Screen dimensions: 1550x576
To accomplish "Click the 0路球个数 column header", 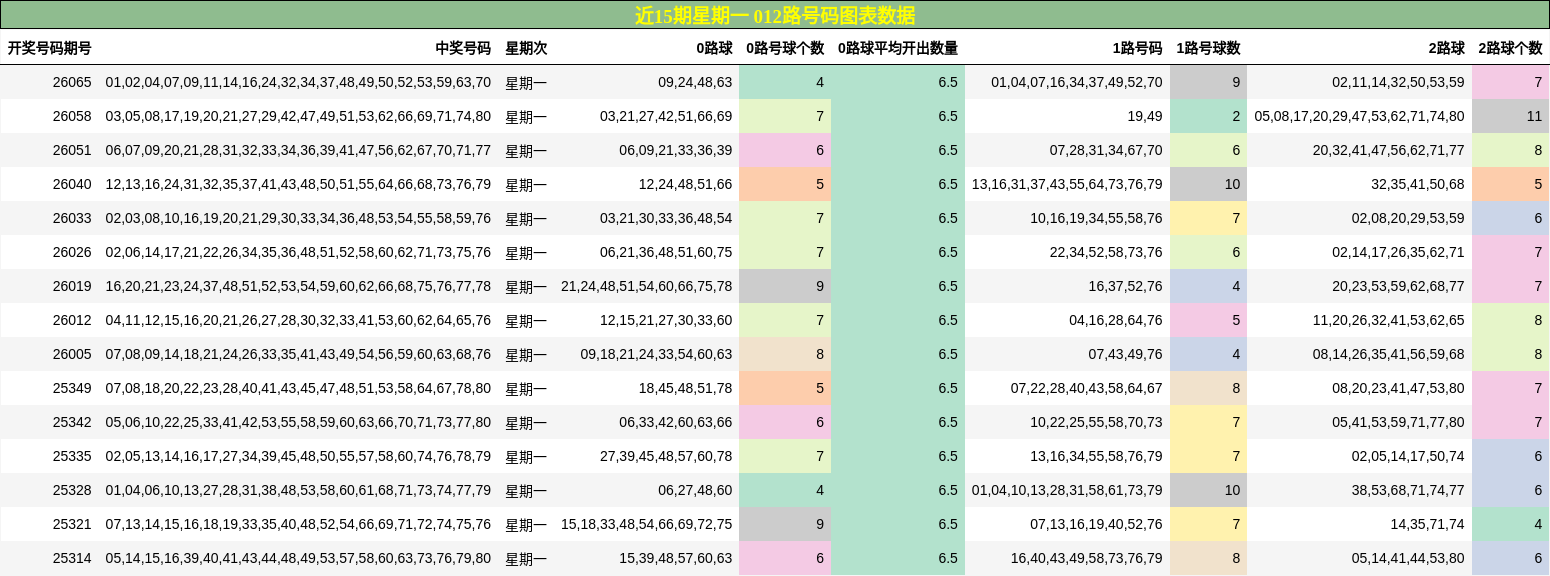I will [x=787, y=47].
